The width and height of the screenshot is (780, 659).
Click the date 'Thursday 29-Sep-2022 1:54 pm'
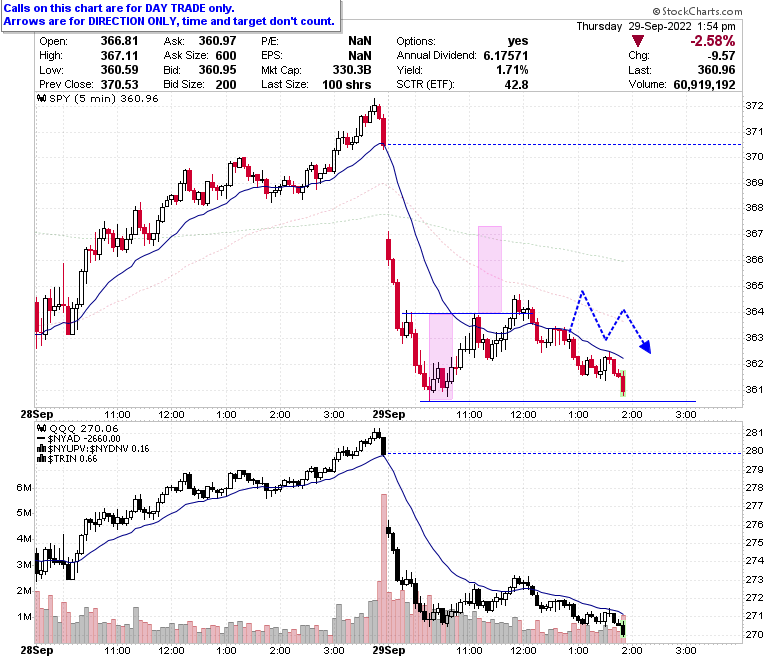click(x=656, y=26)
